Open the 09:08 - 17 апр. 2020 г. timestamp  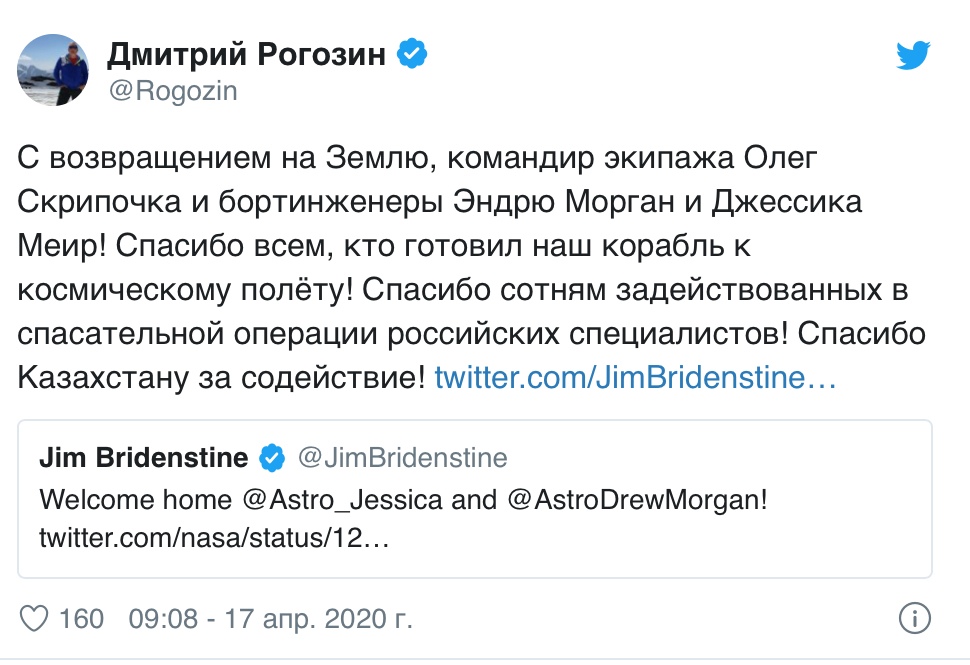(270, 618)
